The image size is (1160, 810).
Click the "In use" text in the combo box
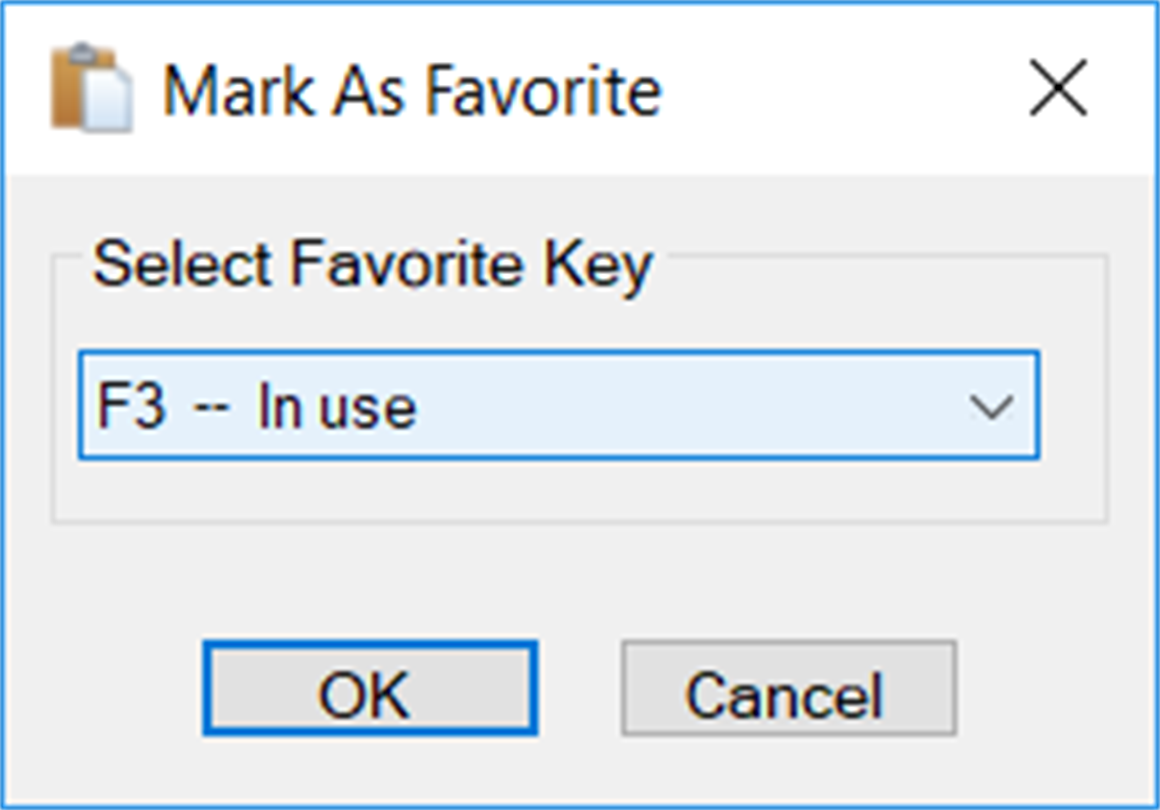coord(336,407)
